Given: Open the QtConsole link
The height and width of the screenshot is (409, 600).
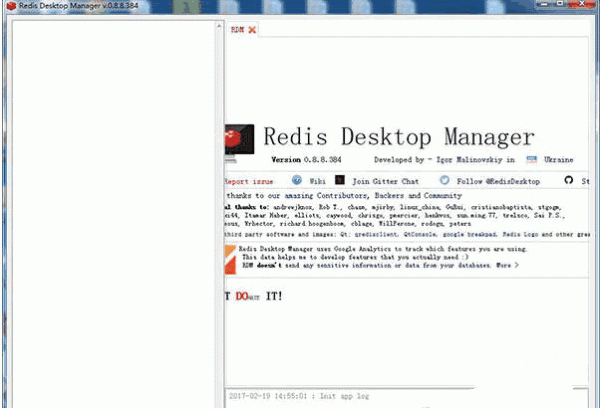Looking at the screenshot, I should pyautogui.click(x=420, y=234).
